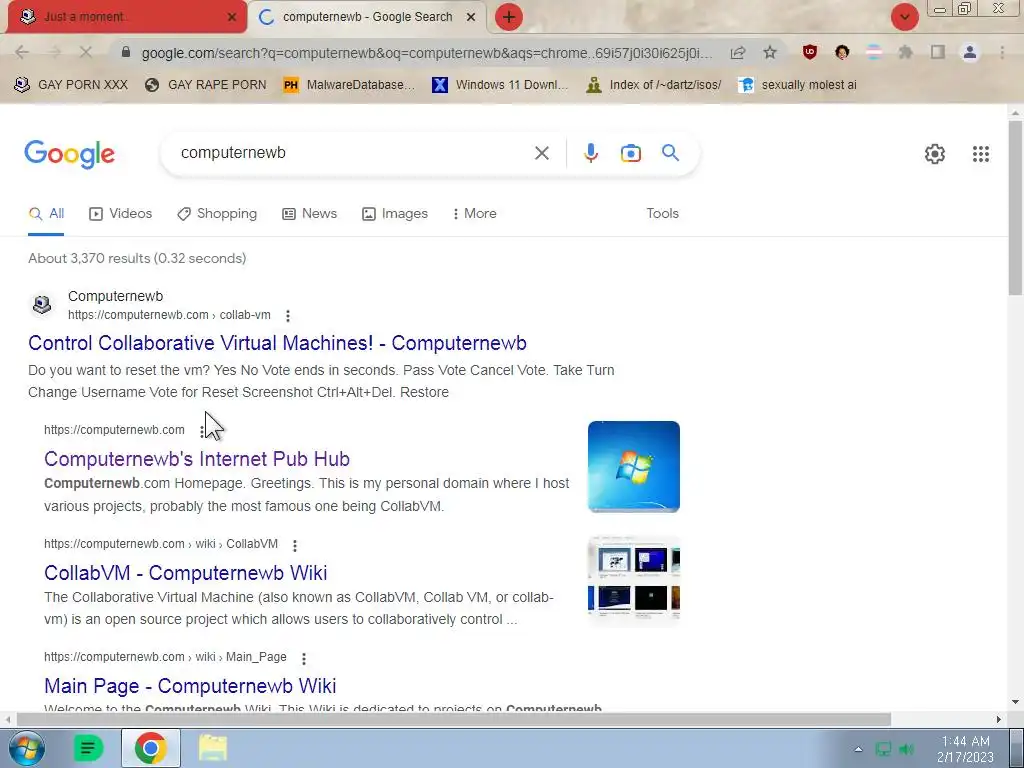Screen dimensions: 1024x768
Task: Open options dots for CollabVM wiki result
Action: (x=295, y=545)
